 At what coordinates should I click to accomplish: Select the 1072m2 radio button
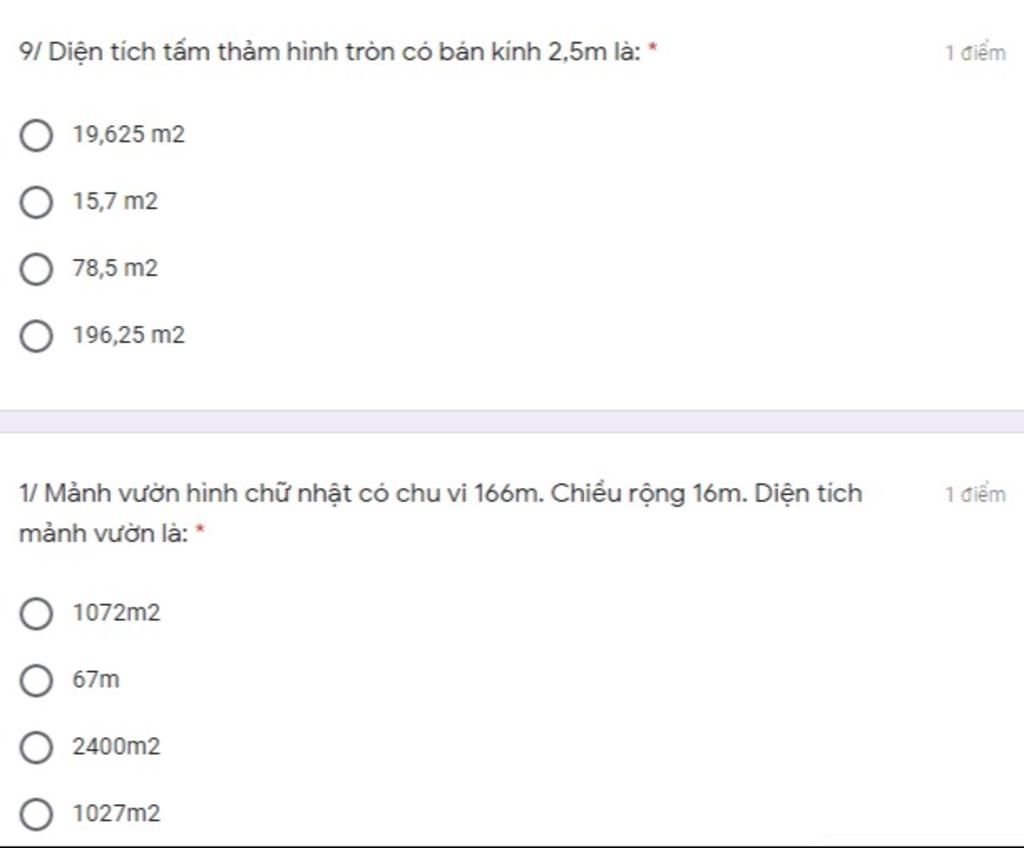tap(36, 613)
